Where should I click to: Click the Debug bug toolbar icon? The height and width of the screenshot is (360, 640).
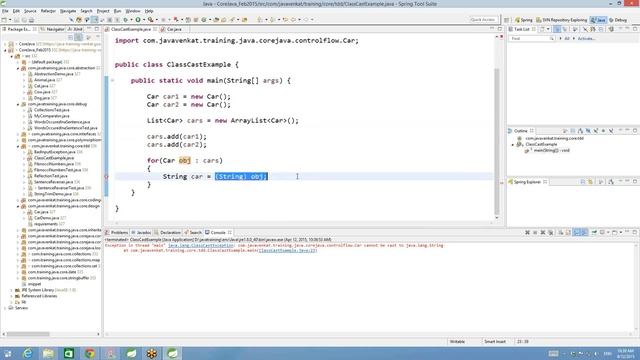coord(125,20)
